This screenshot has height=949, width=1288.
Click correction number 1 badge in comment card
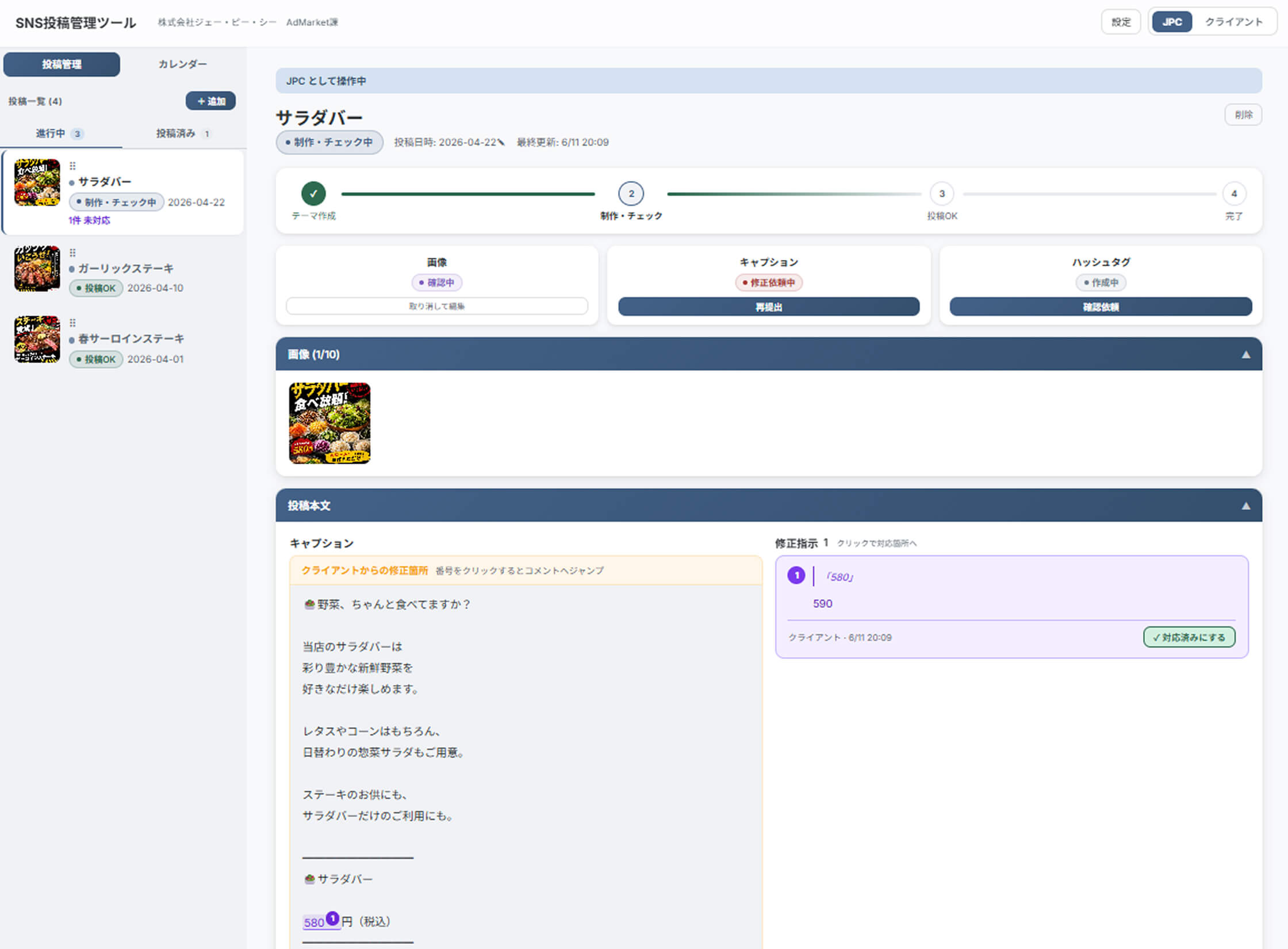pos(796,575)
